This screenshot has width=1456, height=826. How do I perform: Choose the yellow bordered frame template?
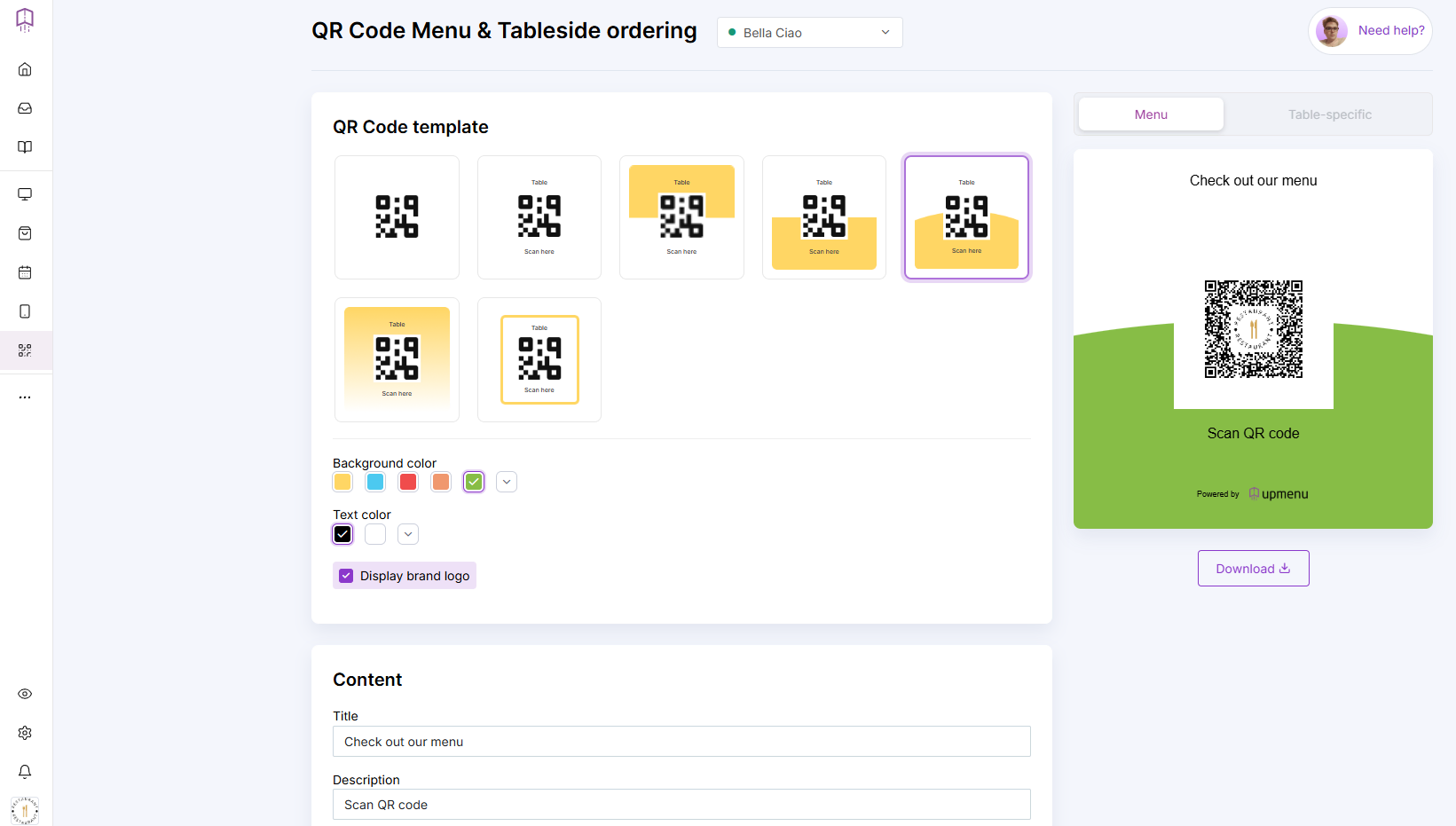coord(539,359)
